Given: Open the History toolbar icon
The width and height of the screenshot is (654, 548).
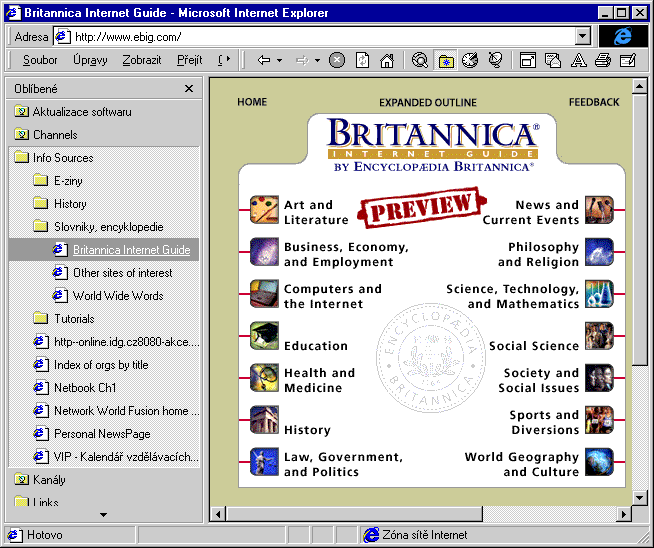Looking at the screenshot, I should tap(470, 60).
